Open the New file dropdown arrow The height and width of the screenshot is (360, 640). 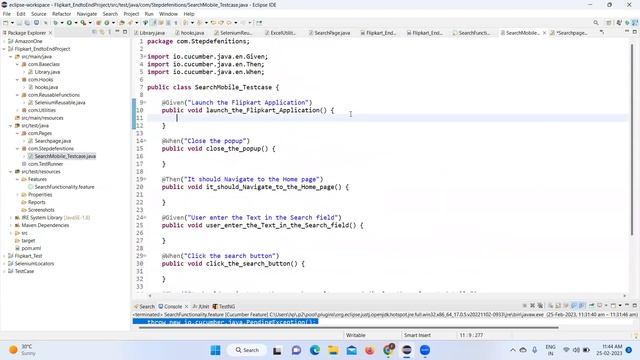click(x=12, y=23)
